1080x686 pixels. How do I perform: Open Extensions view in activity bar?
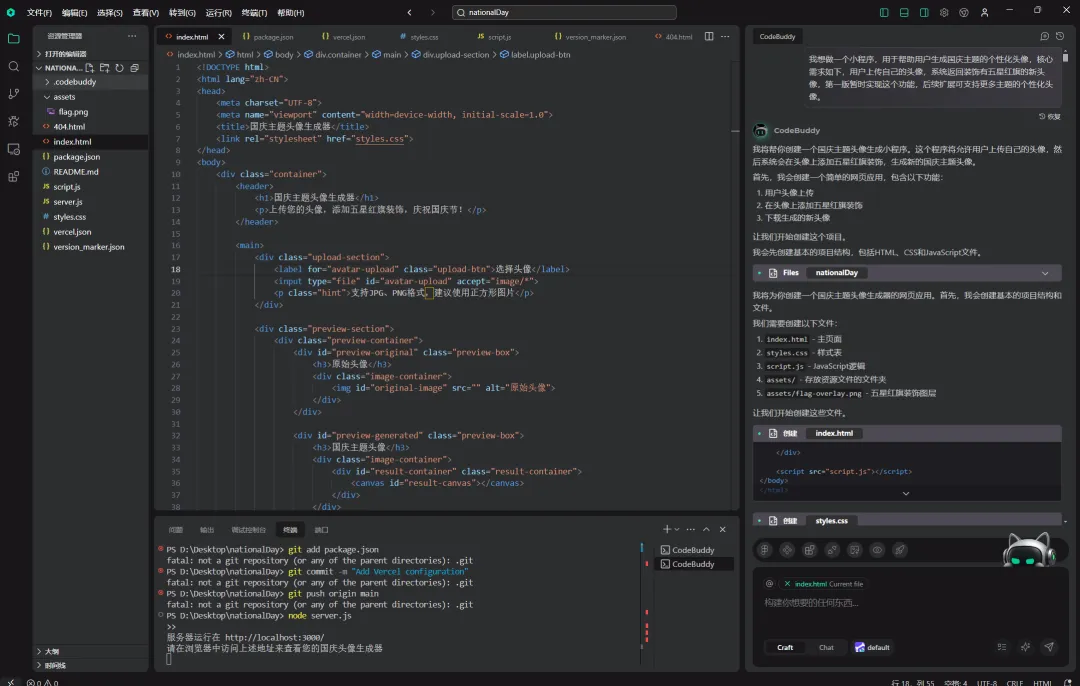[14, 177]
